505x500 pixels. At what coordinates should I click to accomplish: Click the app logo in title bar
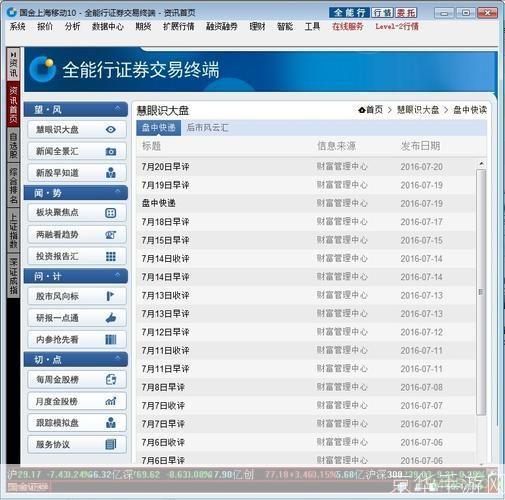[11, 12]
